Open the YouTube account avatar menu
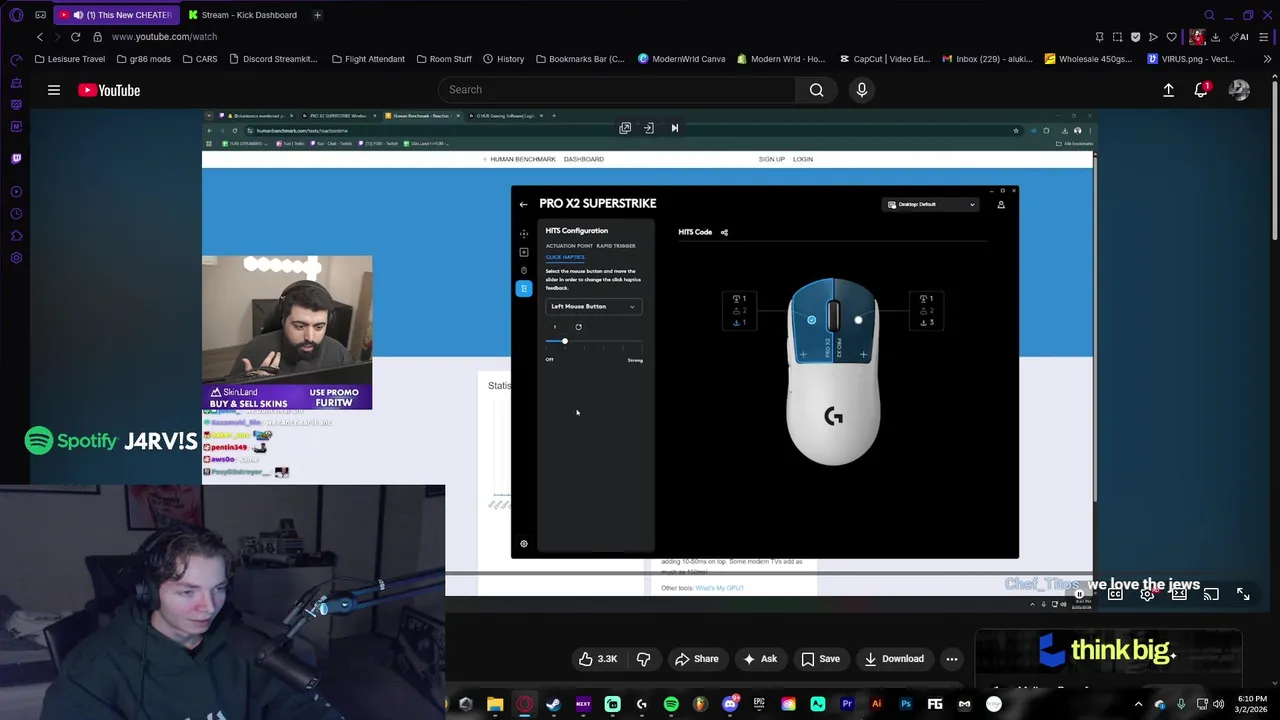This screenshot has height=720, width=1280. [x=1239, y=90]
